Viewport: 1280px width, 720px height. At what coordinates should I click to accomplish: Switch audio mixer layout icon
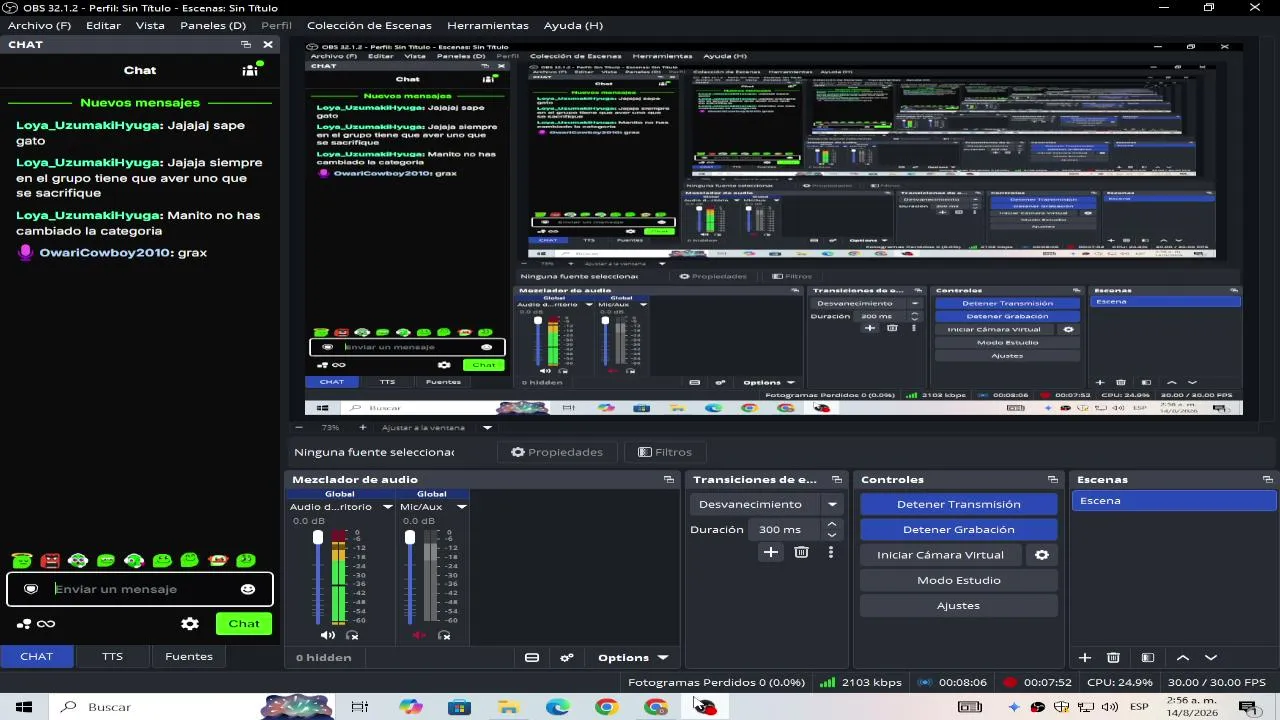[x=532, y=657]
